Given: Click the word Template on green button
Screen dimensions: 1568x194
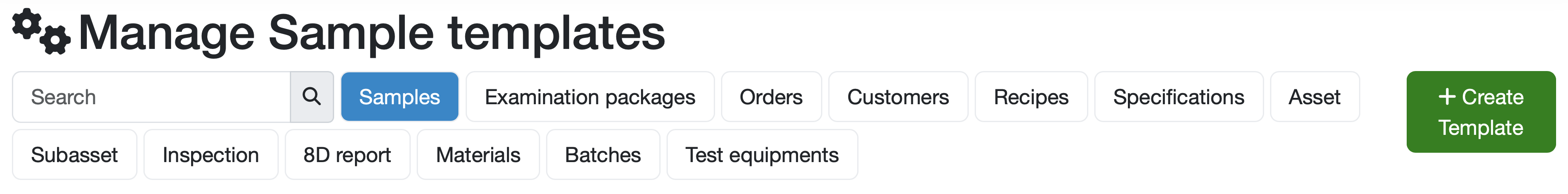Looking at the screenshot, I should click(1480, 128).
